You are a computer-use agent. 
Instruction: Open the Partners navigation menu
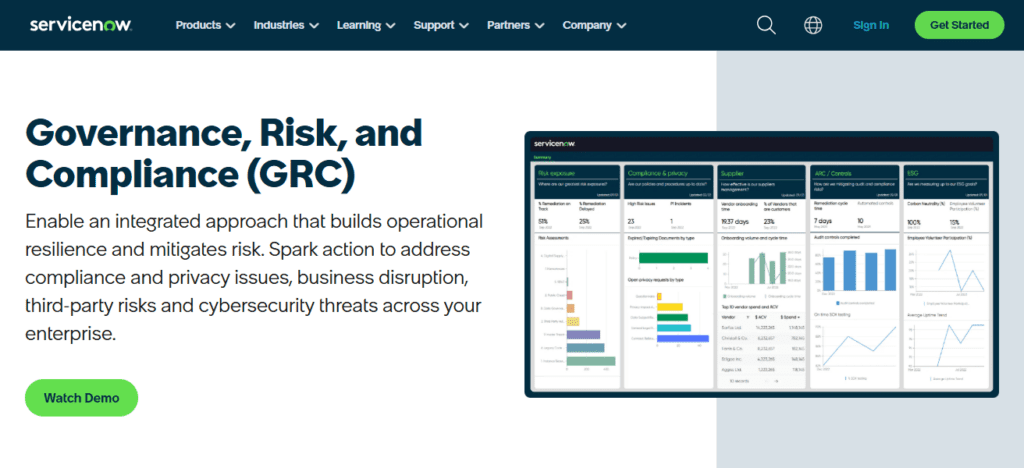click(x=515, y=25)
